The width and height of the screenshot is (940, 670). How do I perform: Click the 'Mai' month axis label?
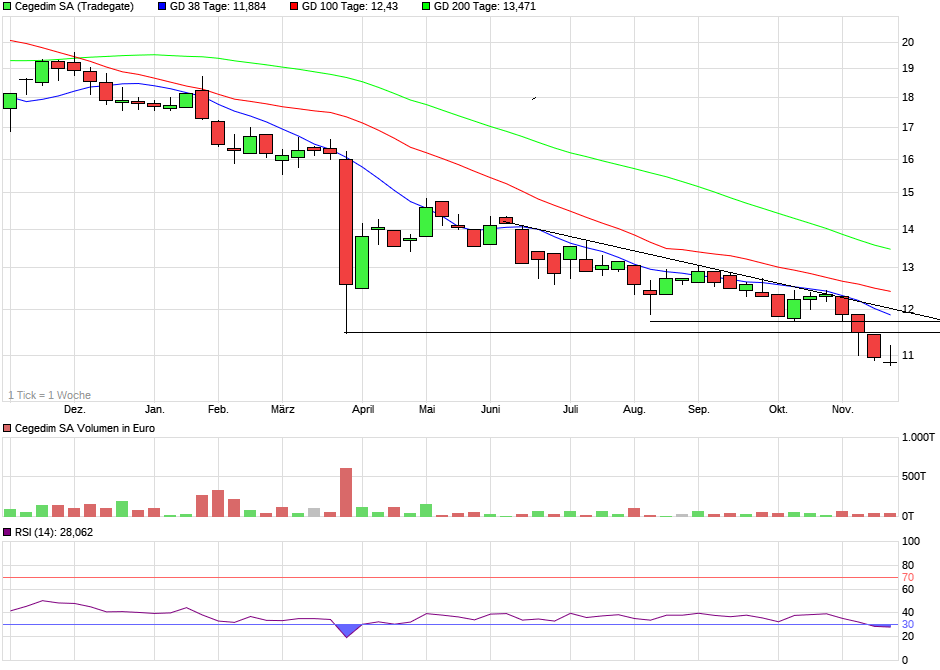pos(427,409)
